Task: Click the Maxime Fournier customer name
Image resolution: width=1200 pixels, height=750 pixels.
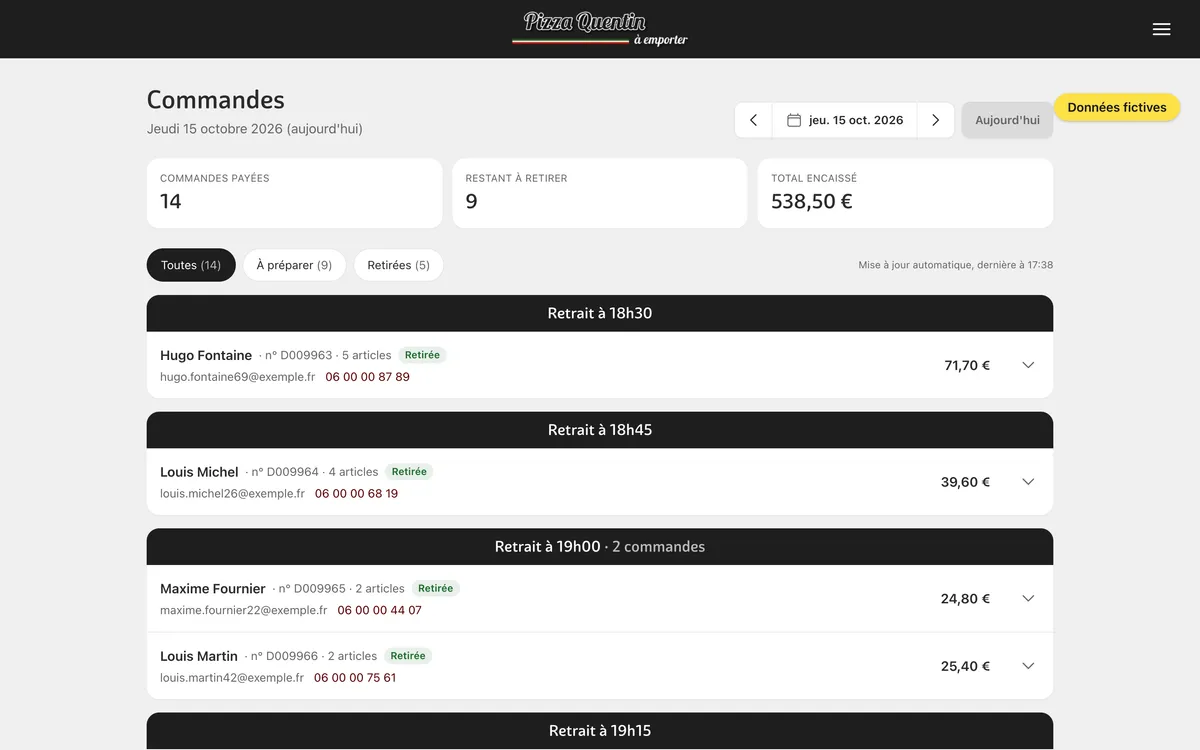Action: [x=213, y=589]
